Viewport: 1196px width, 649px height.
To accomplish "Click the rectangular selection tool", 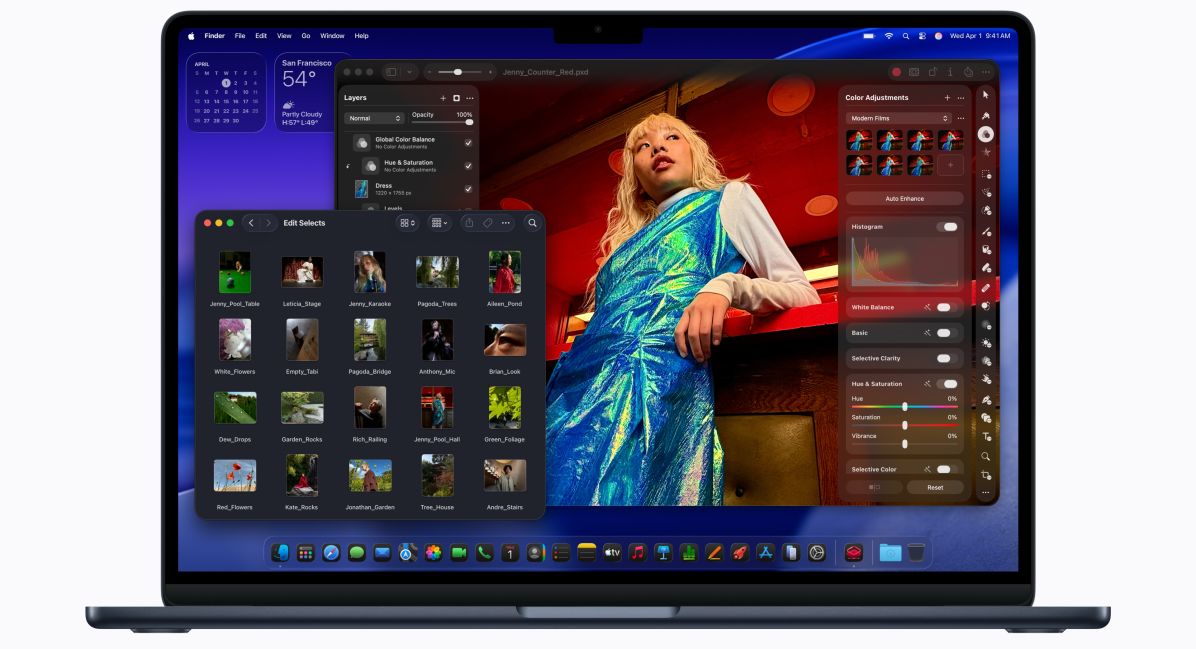I will 986,174.
